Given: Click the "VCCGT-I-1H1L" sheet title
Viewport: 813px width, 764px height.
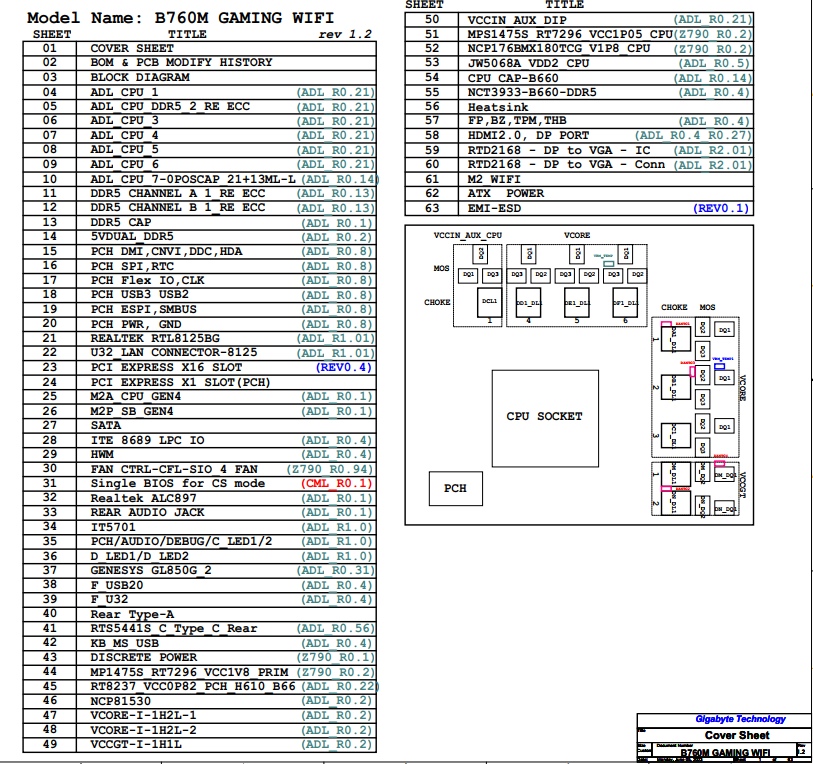Looking at the screenshot, I should point(136,744).
